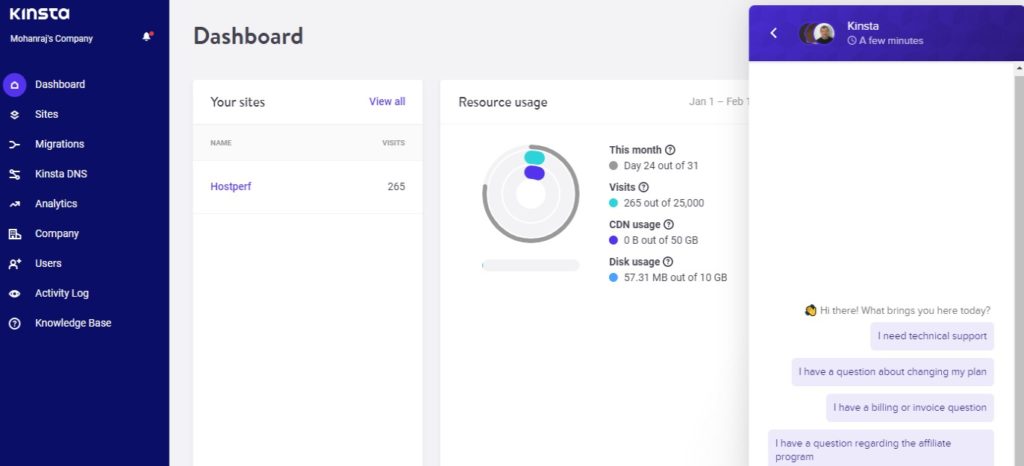
Task: Open the notifications bell
Action: pyautogui.click(x=147, y=37)
